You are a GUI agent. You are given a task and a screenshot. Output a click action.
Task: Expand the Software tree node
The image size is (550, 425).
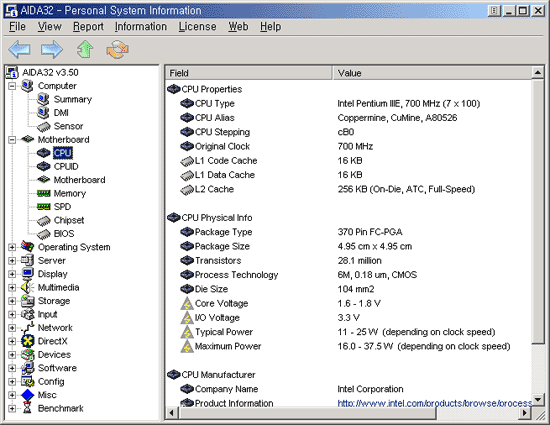point(12,368)
